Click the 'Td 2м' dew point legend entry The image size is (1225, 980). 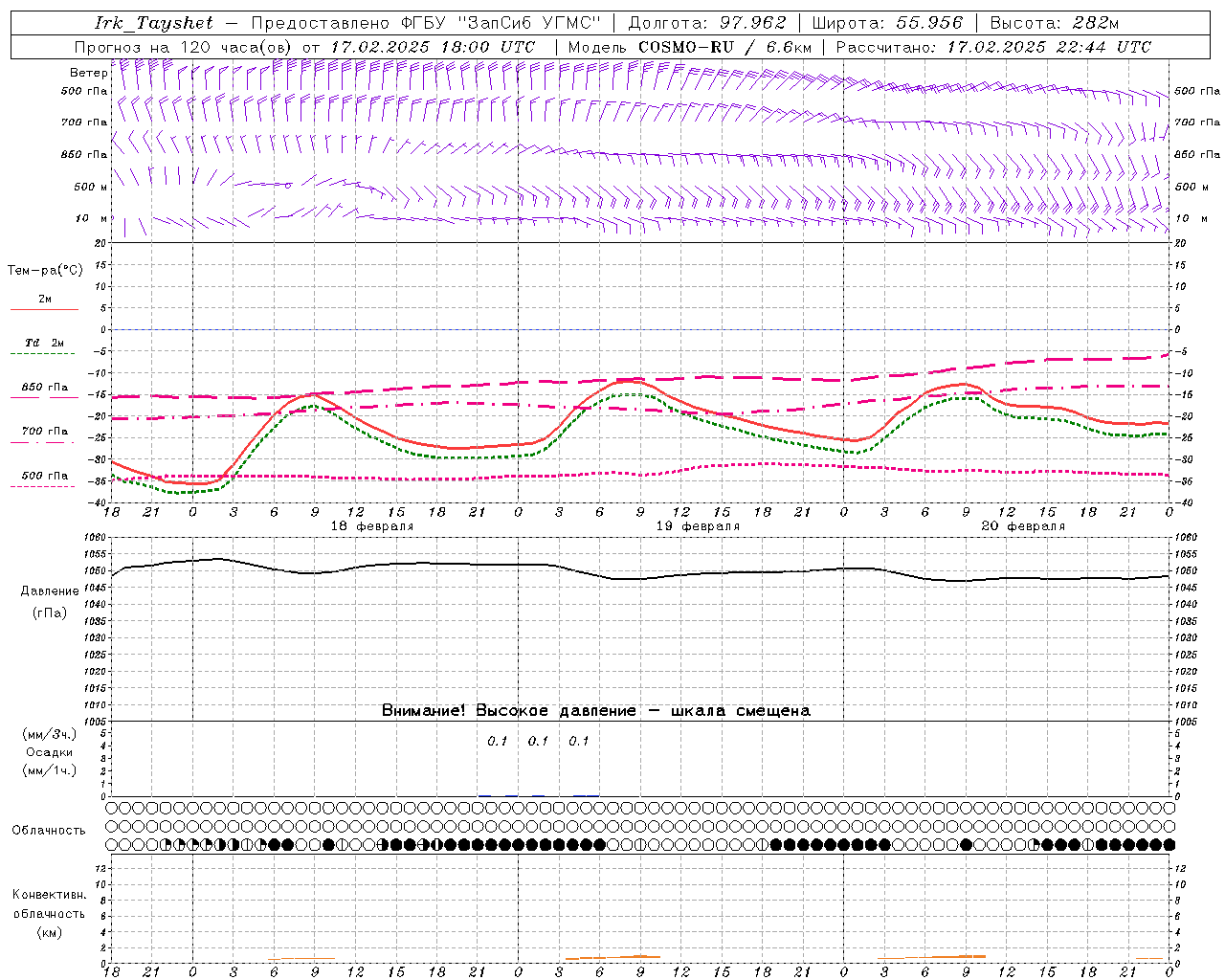pyautogui.click(x=44, y=343)
